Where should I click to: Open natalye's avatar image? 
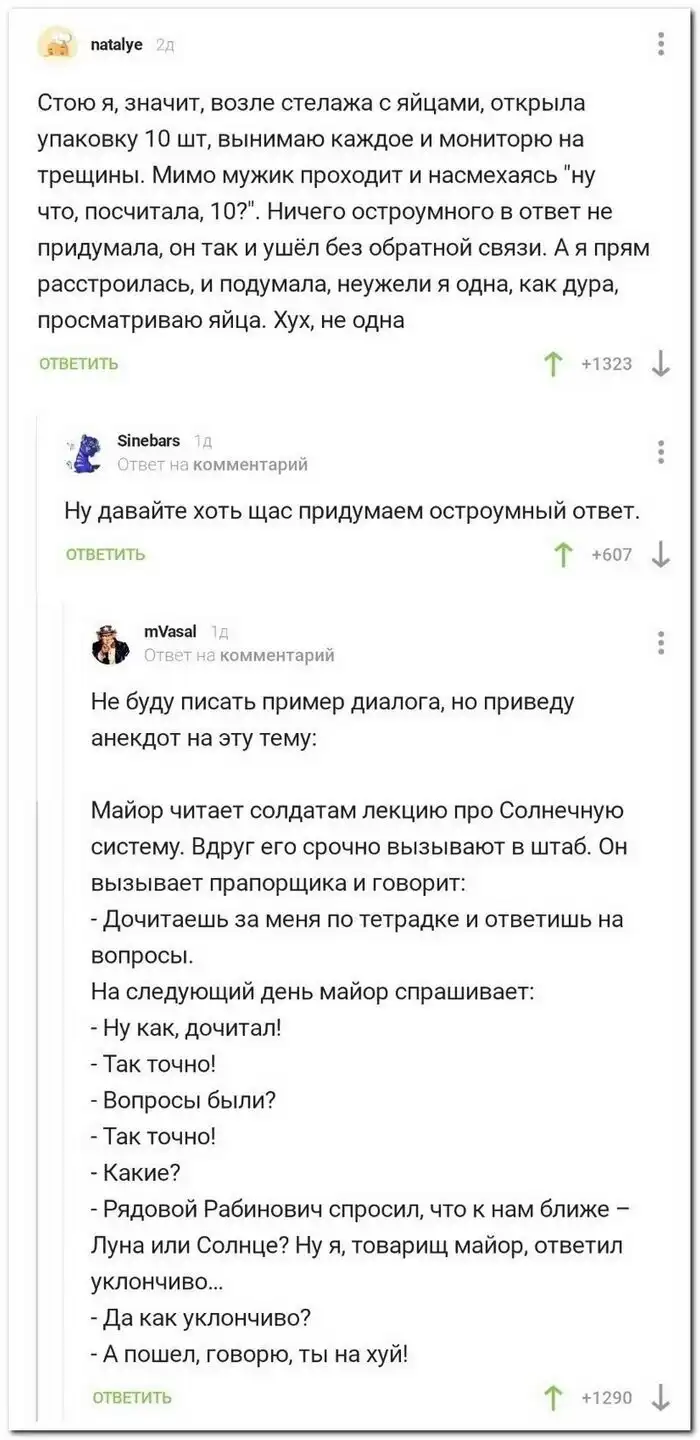(x=60, y=46)
